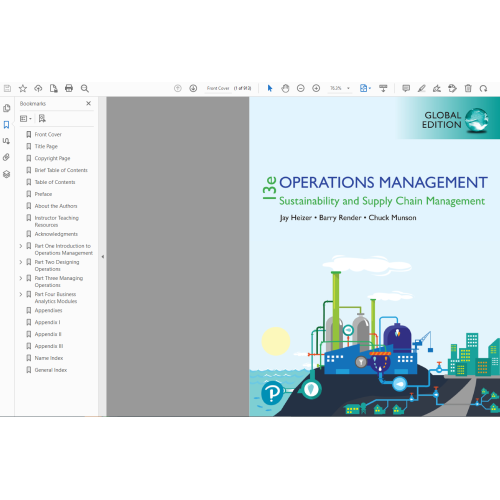Image resolution: width=500 pixels, height=500 pixels.
Task: Select the highlight text pen tool
Action: pos(421,88)
